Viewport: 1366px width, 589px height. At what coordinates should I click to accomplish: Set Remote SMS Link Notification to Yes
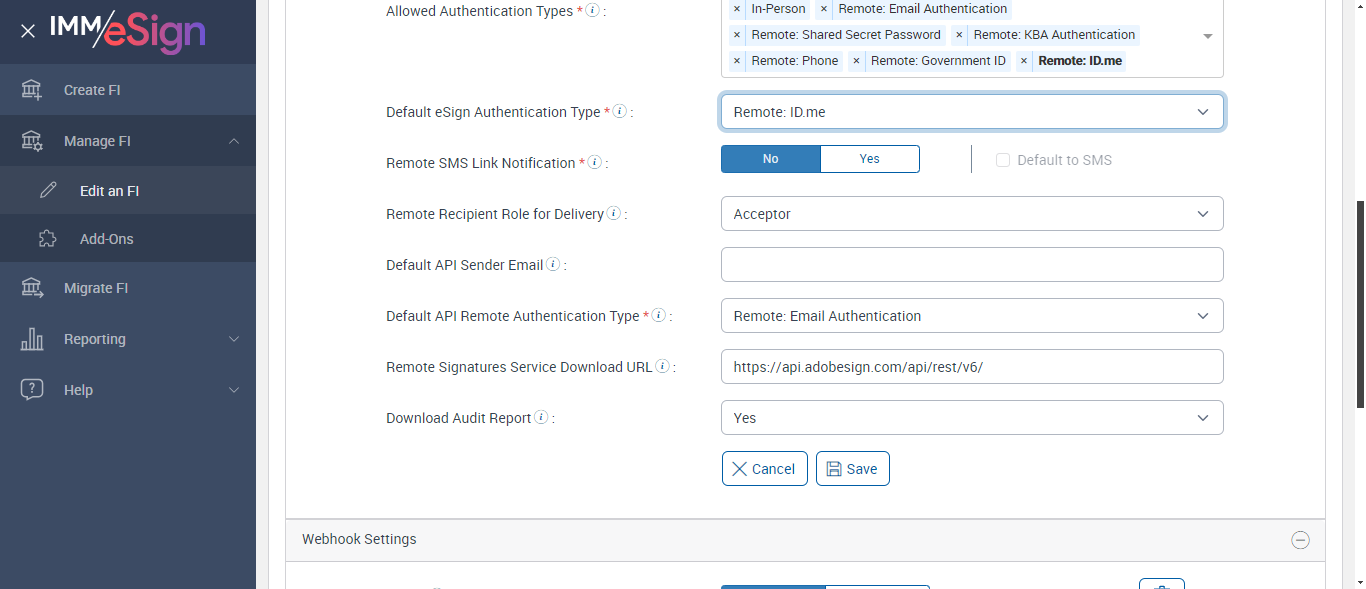tap(869, 159)
